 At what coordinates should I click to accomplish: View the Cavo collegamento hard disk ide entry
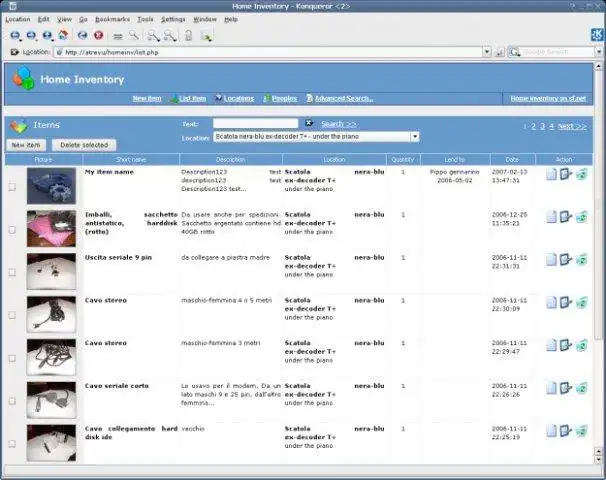[551, 431]
